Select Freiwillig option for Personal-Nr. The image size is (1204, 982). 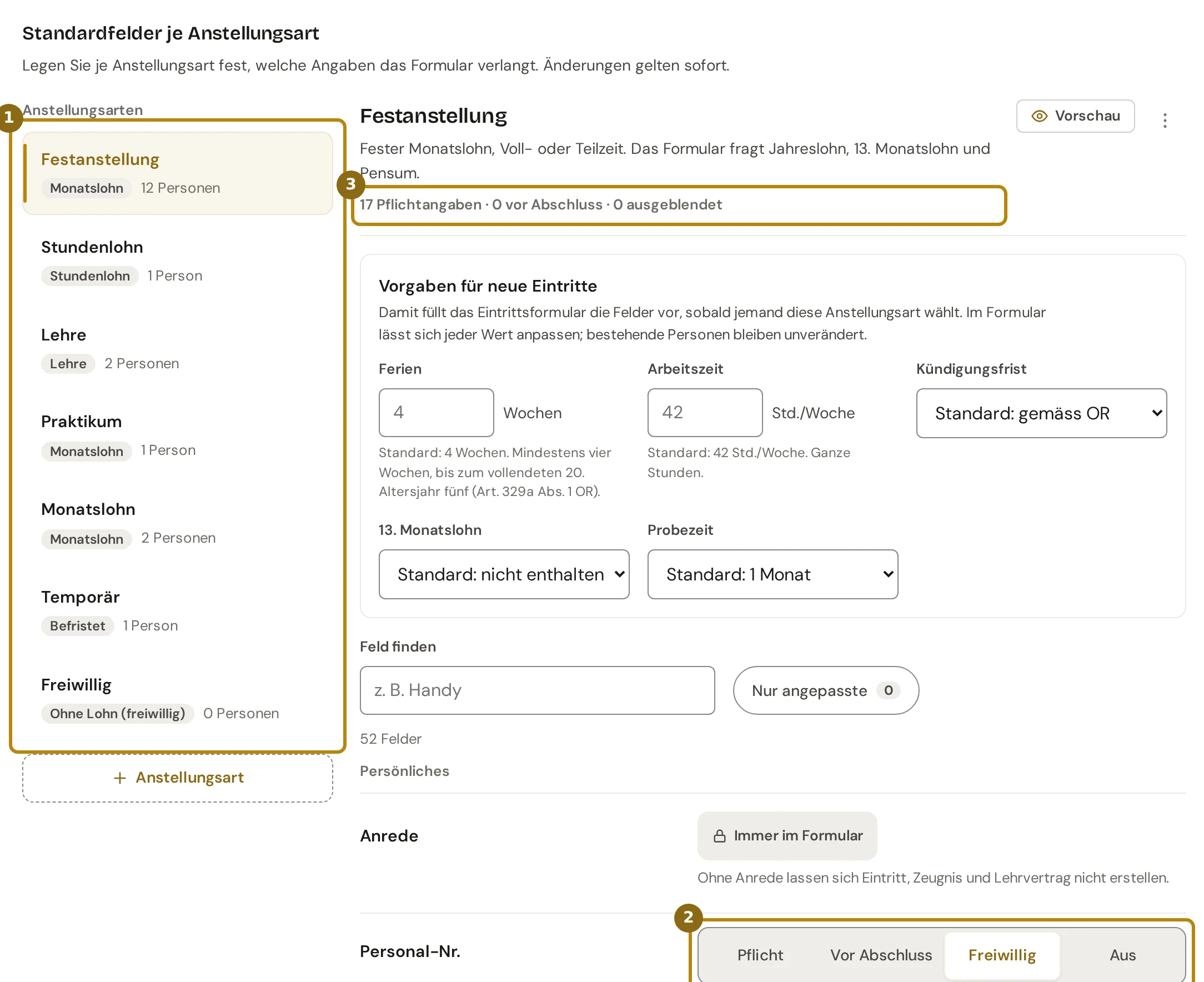click(1001, 955)
